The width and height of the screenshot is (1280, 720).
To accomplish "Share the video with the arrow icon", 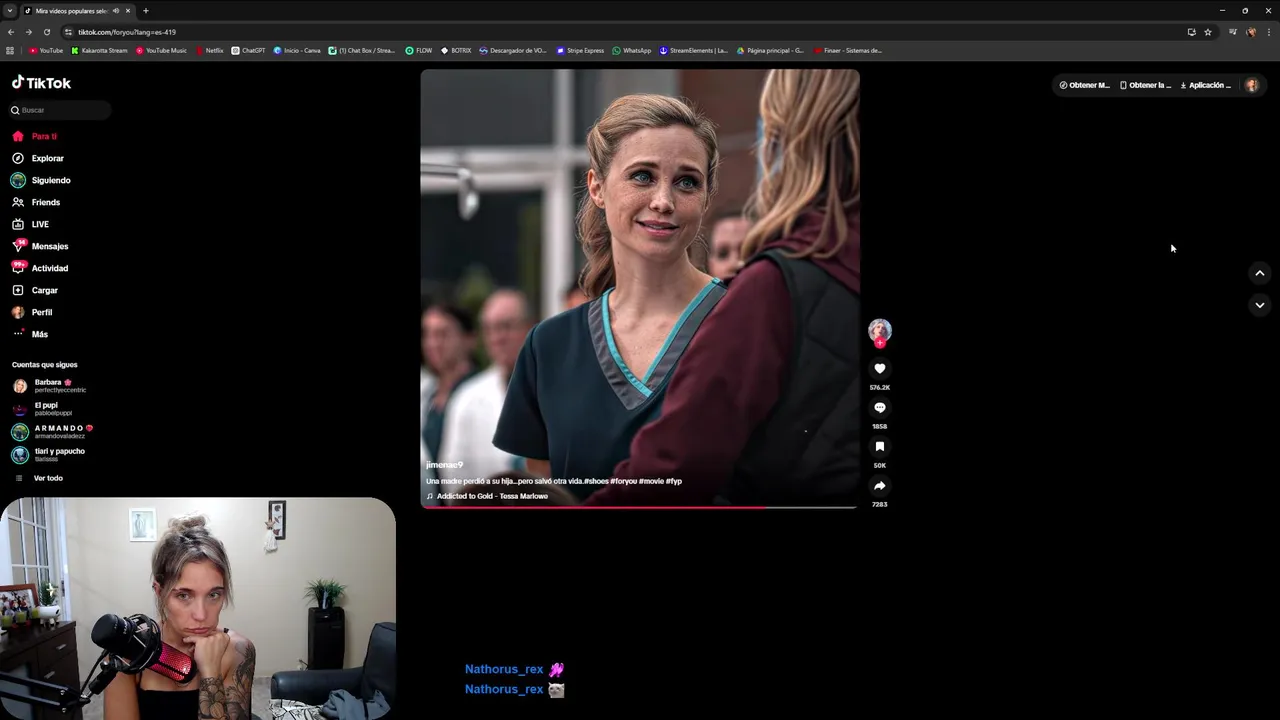I will 880,486.
